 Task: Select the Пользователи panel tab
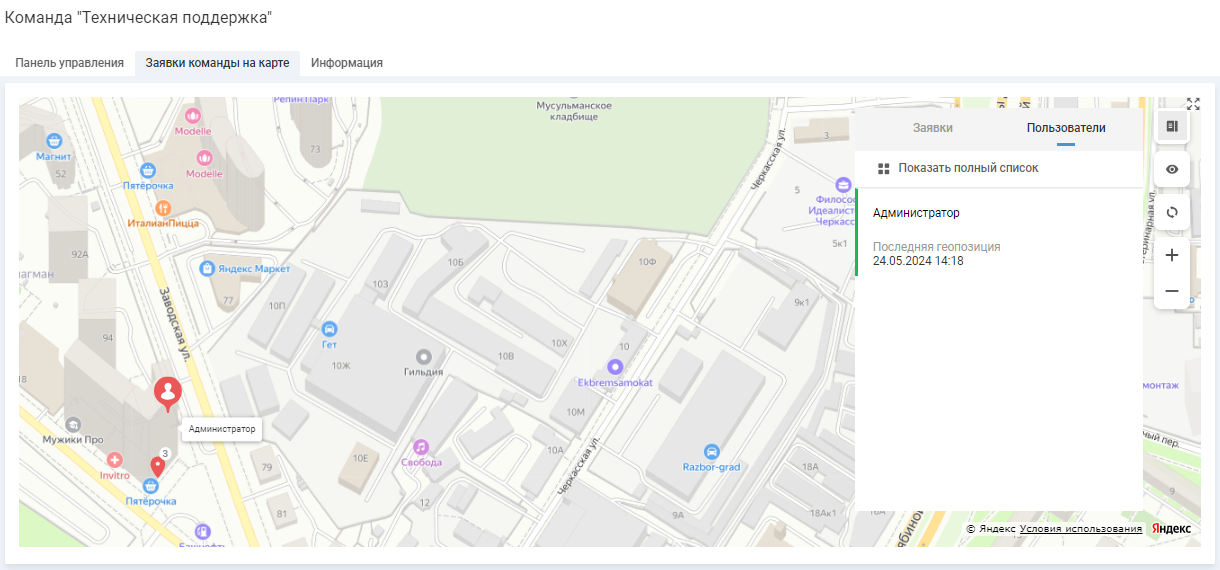point(1065,128)
